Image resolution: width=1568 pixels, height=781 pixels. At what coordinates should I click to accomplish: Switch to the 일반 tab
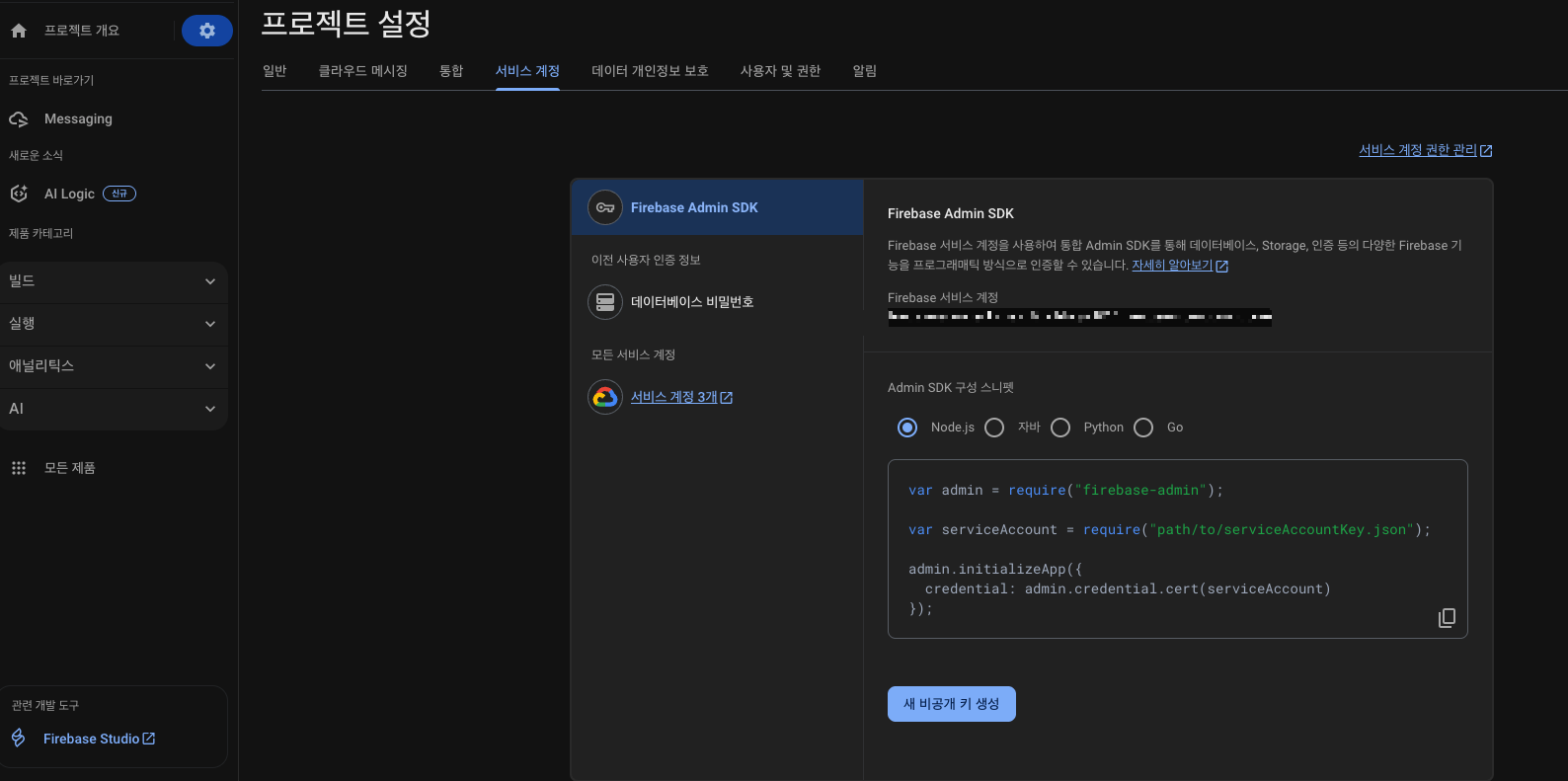274,71
